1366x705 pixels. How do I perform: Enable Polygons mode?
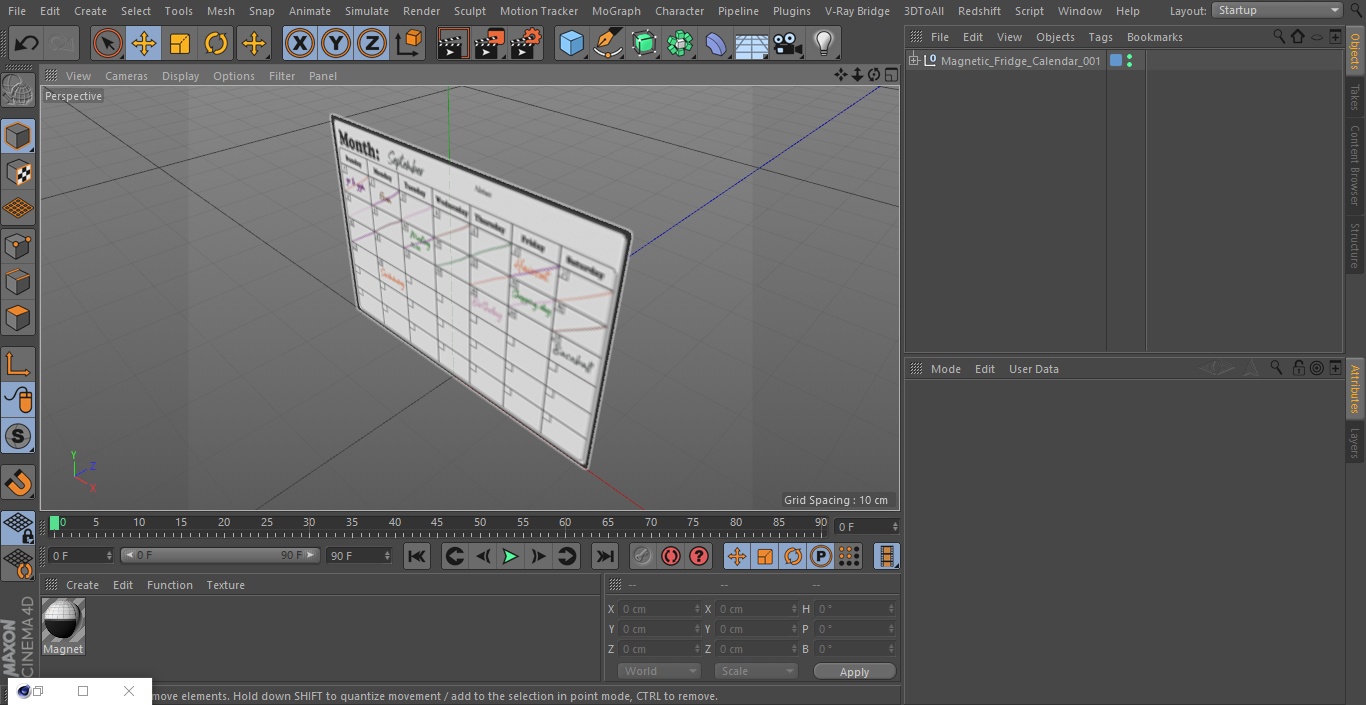pyautogui.click(x=18, y=318)
